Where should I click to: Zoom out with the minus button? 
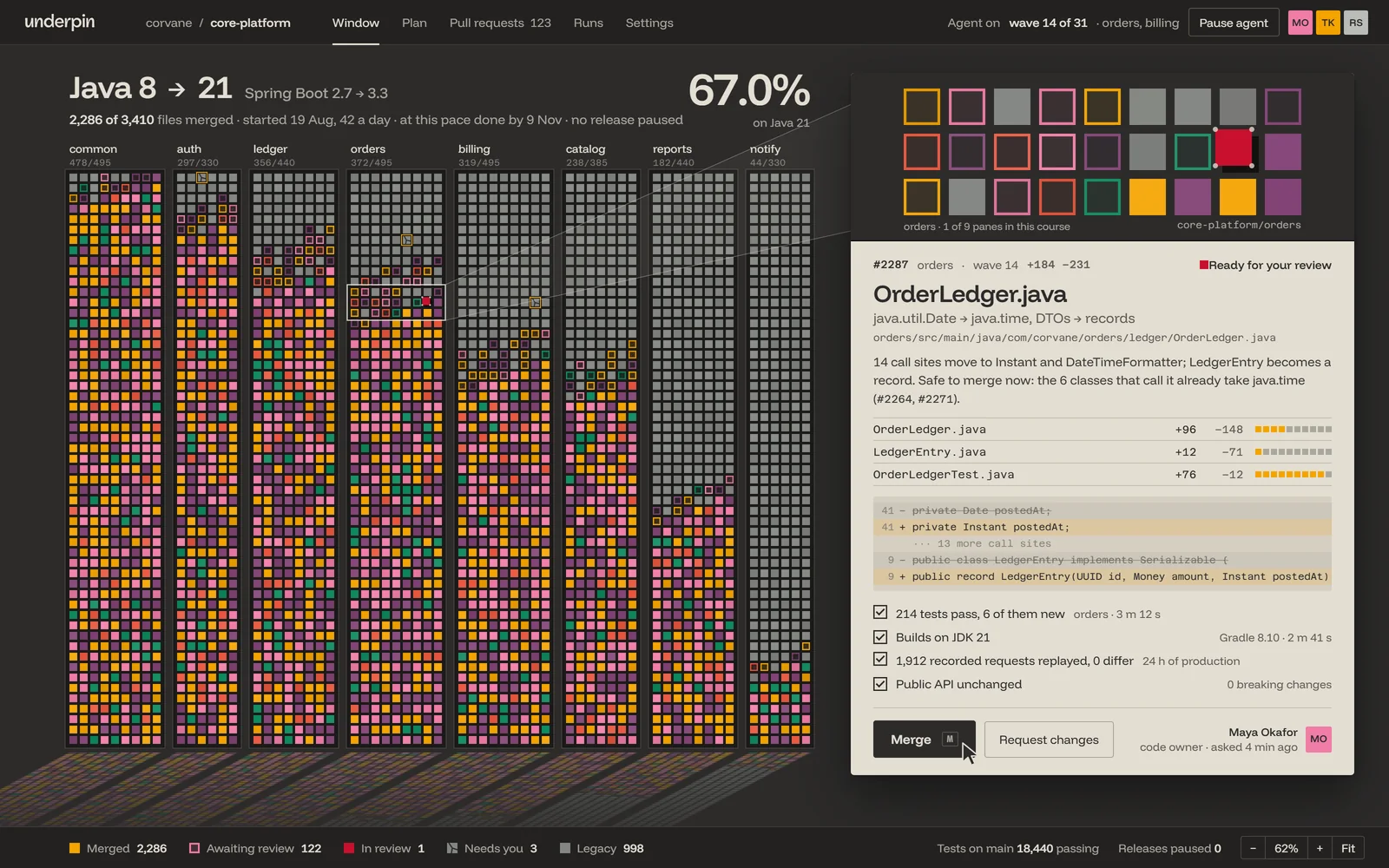click(1253, 848)
